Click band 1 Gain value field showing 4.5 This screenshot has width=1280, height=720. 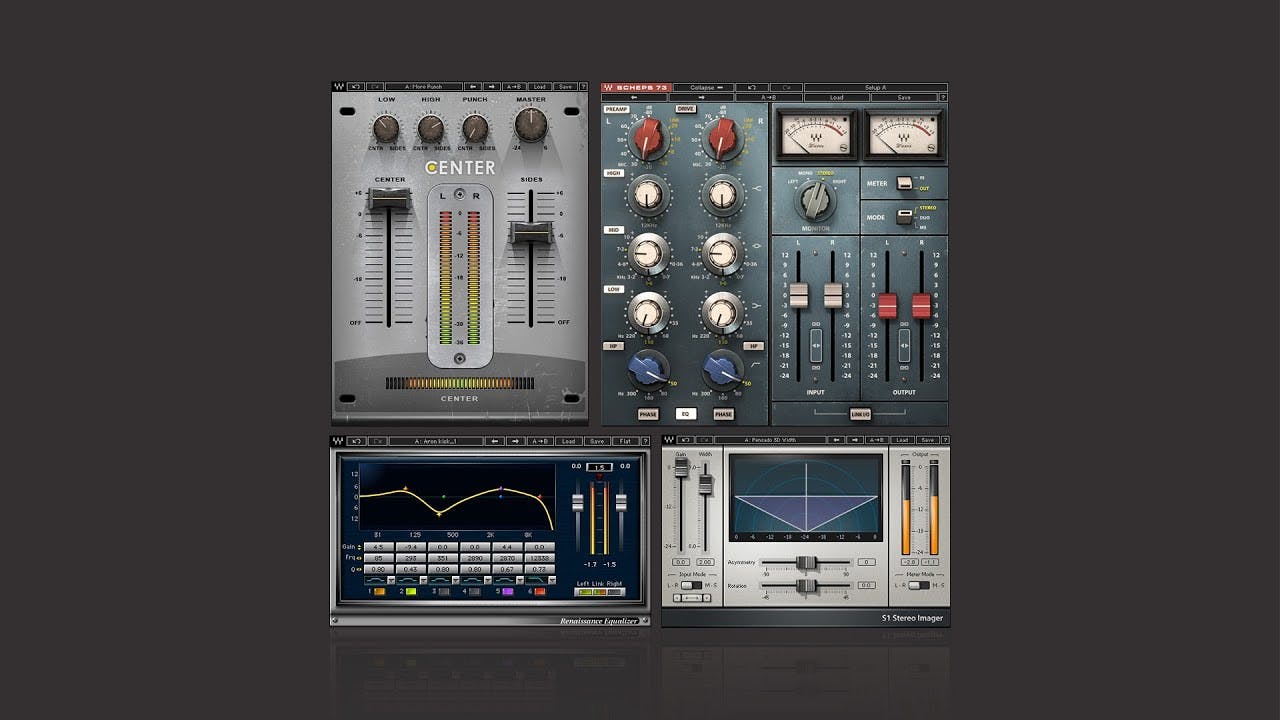click(377, 548)
